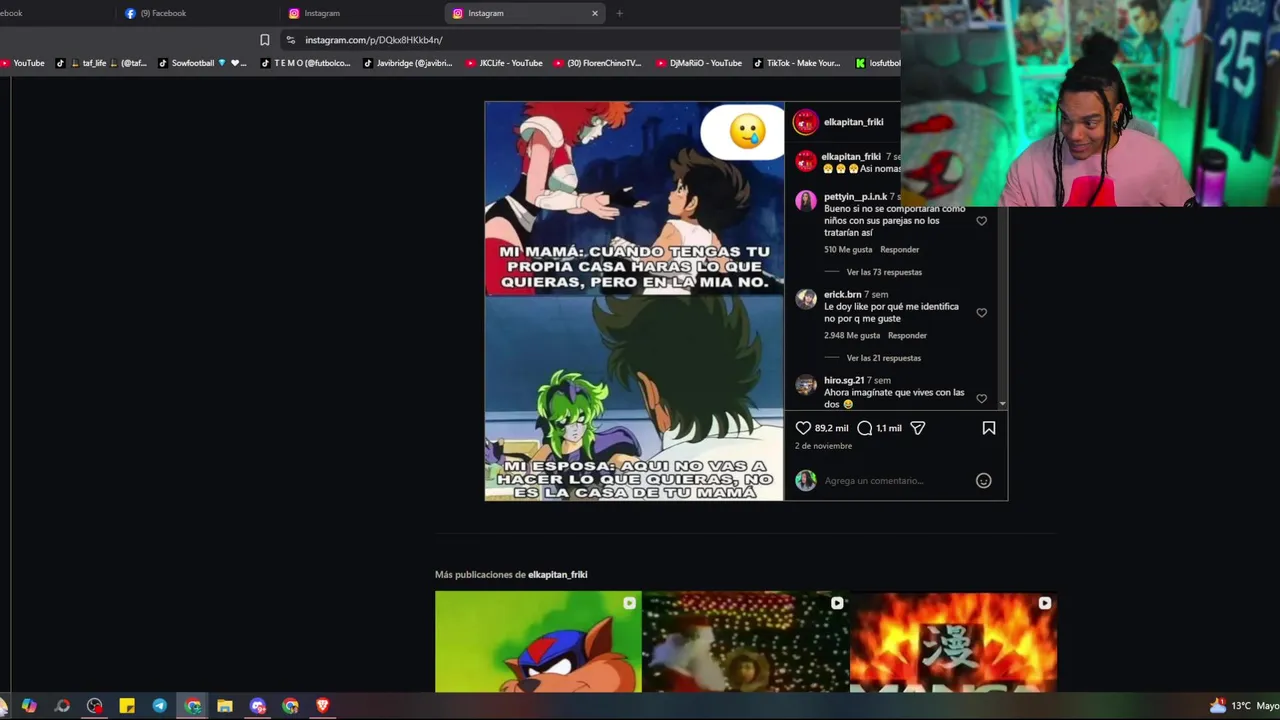Screen dimensions: 1280x720
Task: Open the YouTube bookmark
Action: (22, 63)
